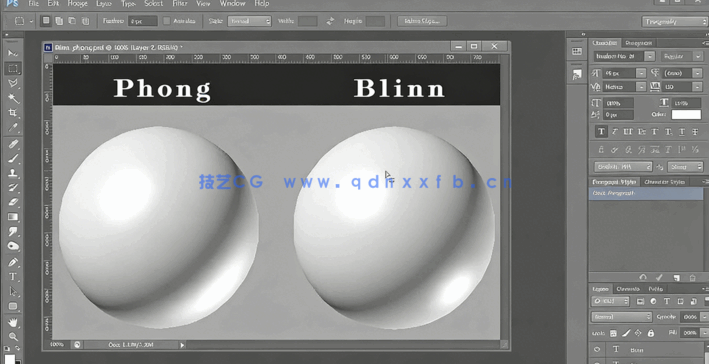709x364 pixels.
Task: Select the History Brush tool
Action: (x=13, y=187)
